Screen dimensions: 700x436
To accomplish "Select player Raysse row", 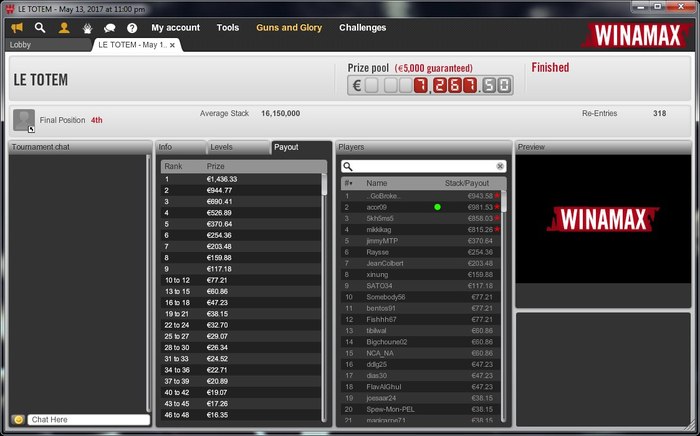I will click(x=421, y=252).
